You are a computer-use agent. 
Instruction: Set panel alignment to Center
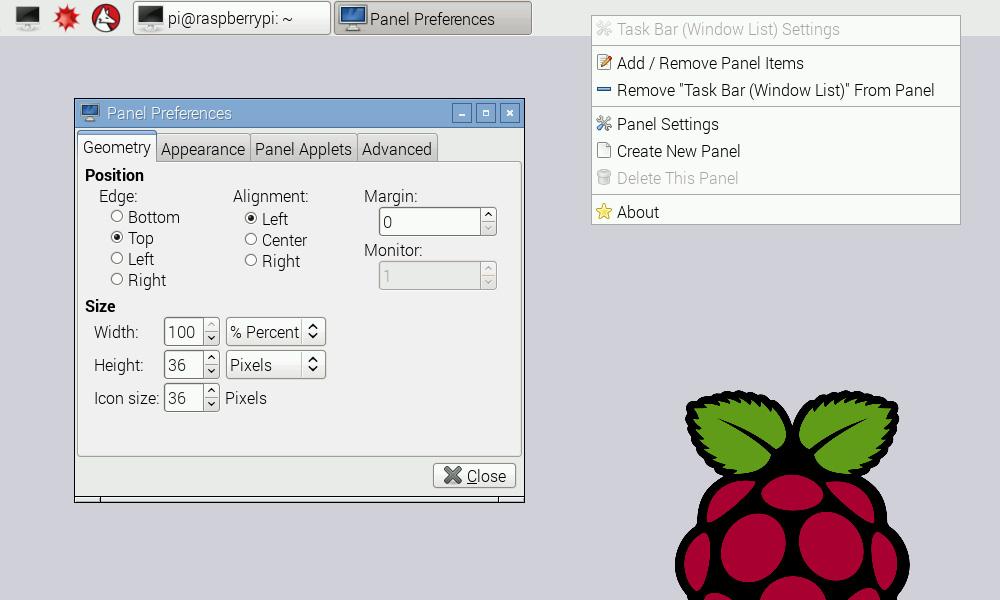(252, 240)
